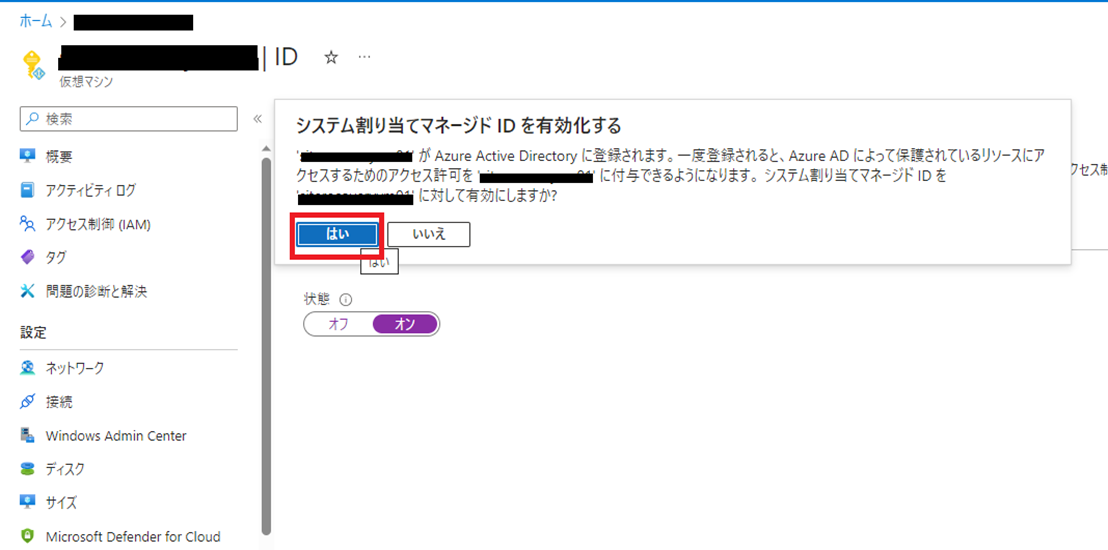Click the ディスク disk icon

28,469
